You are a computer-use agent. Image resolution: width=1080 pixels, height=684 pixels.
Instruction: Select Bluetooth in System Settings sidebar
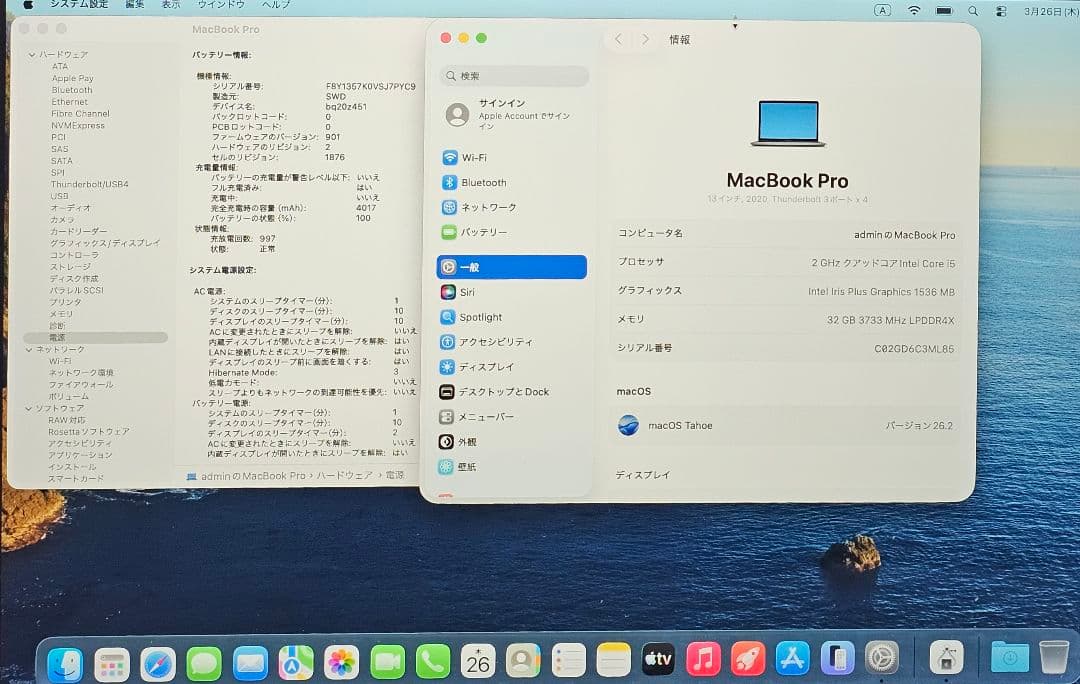pyautogui.click(x=512, y=183)
